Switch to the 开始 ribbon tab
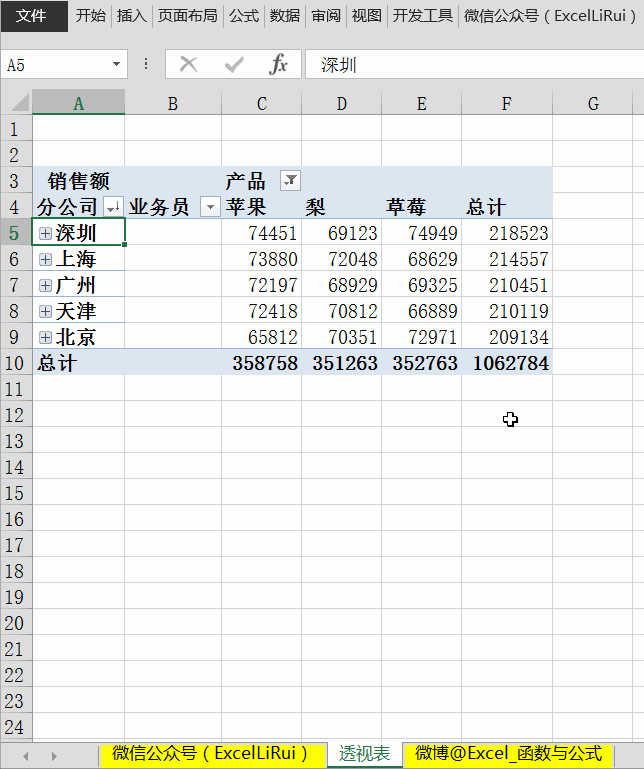 click(x=91, y=16)
